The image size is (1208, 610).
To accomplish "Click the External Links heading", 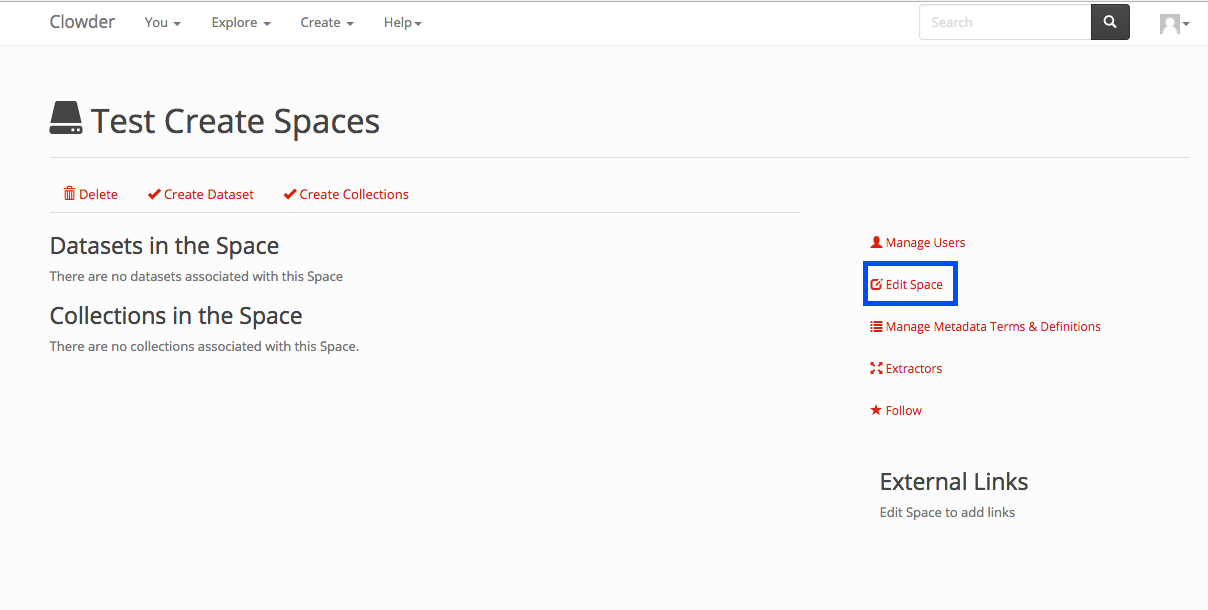I will pos(953,481).
